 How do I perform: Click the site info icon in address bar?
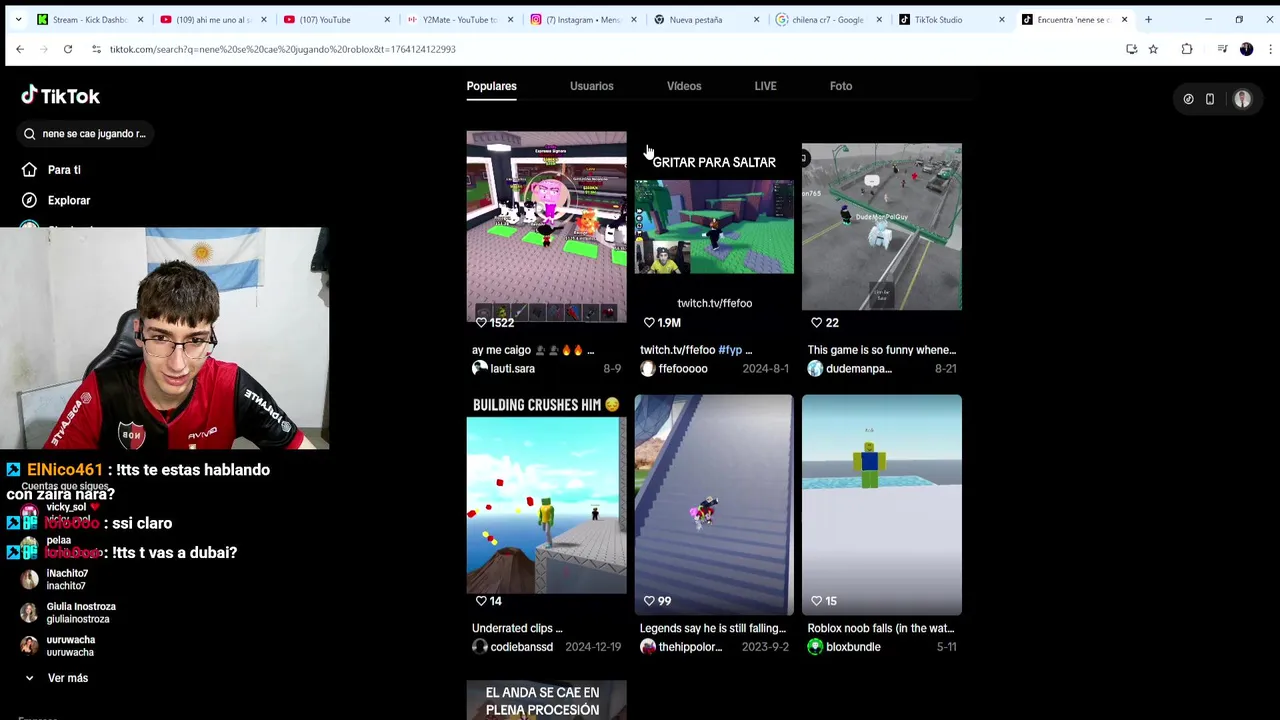(x=96, y=49)
